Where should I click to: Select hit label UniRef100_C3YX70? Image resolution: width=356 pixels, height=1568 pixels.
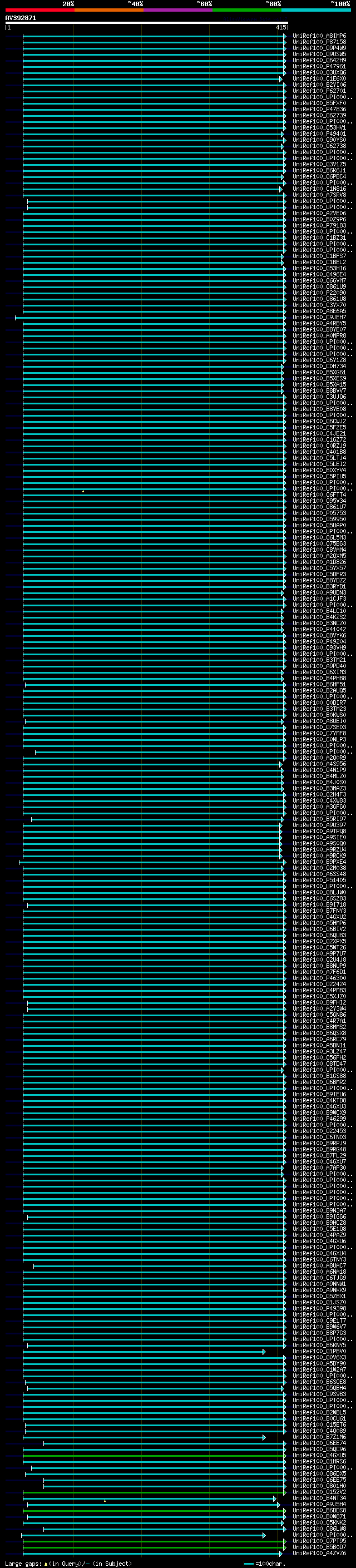[x=319, y=305]
